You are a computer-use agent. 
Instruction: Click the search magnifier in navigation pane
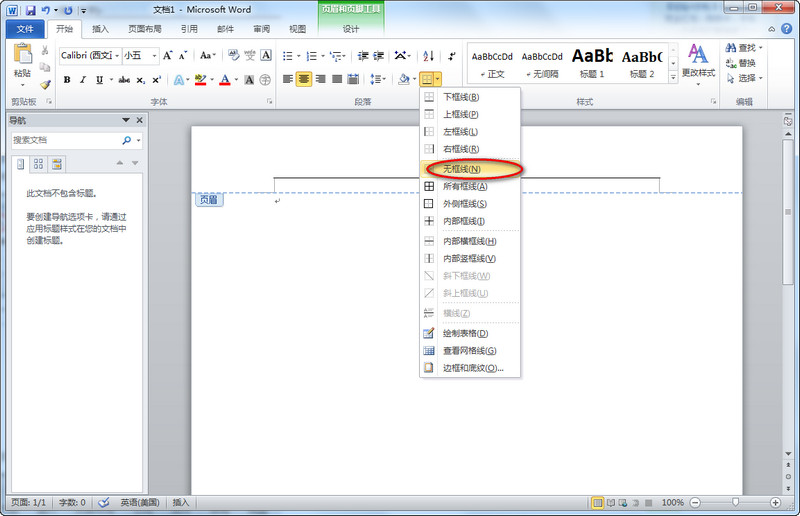coord(126,141)
